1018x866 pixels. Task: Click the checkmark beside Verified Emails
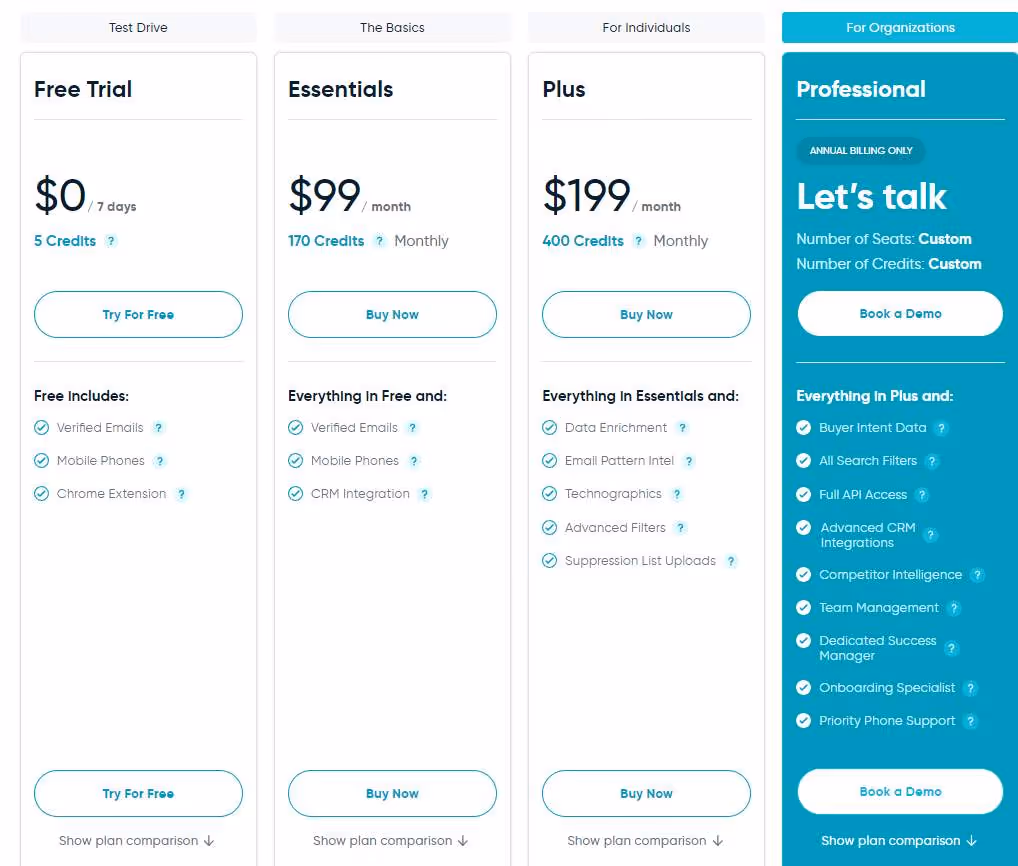pos(41,427)
